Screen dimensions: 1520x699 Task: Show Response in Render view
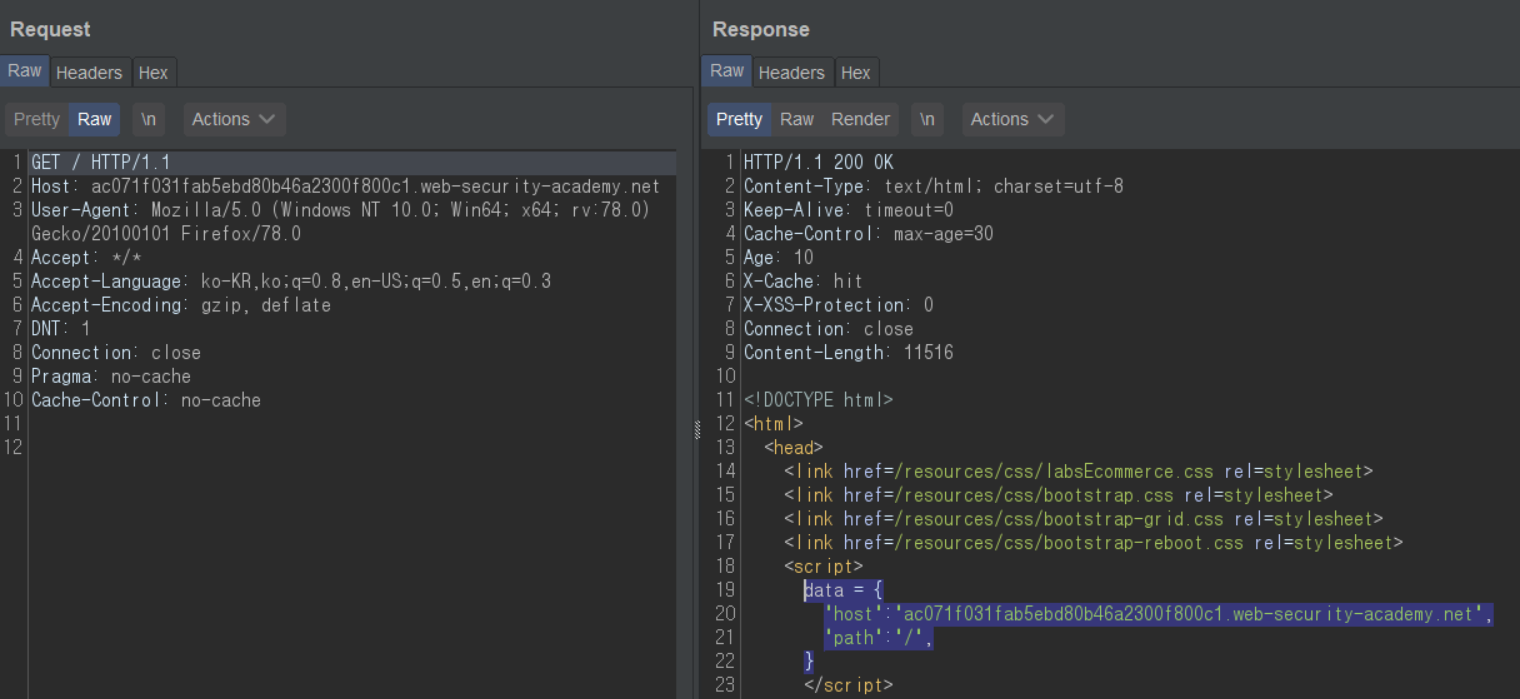860,119
